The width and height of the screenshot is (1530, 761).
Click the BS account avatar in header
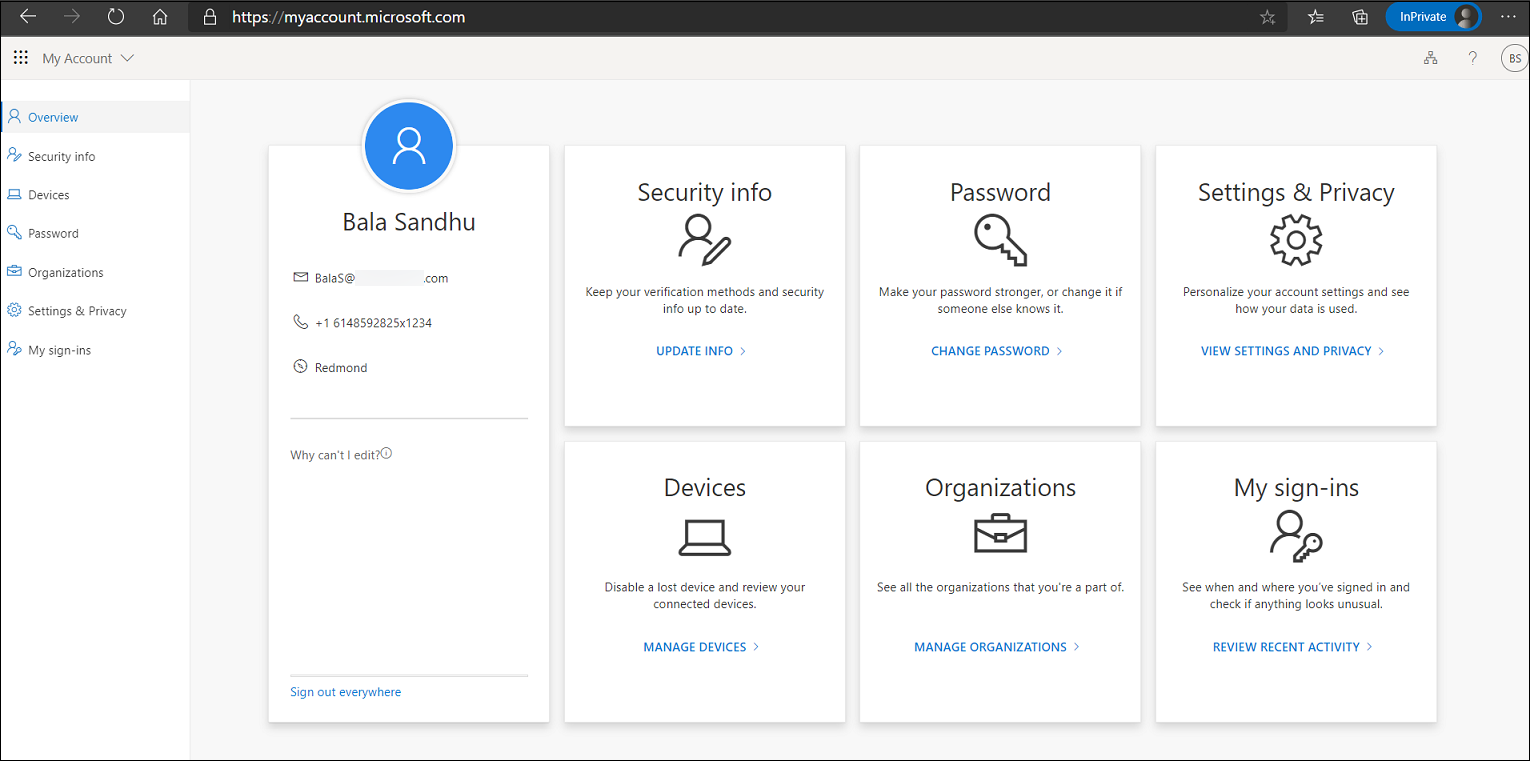point(1514,58)
